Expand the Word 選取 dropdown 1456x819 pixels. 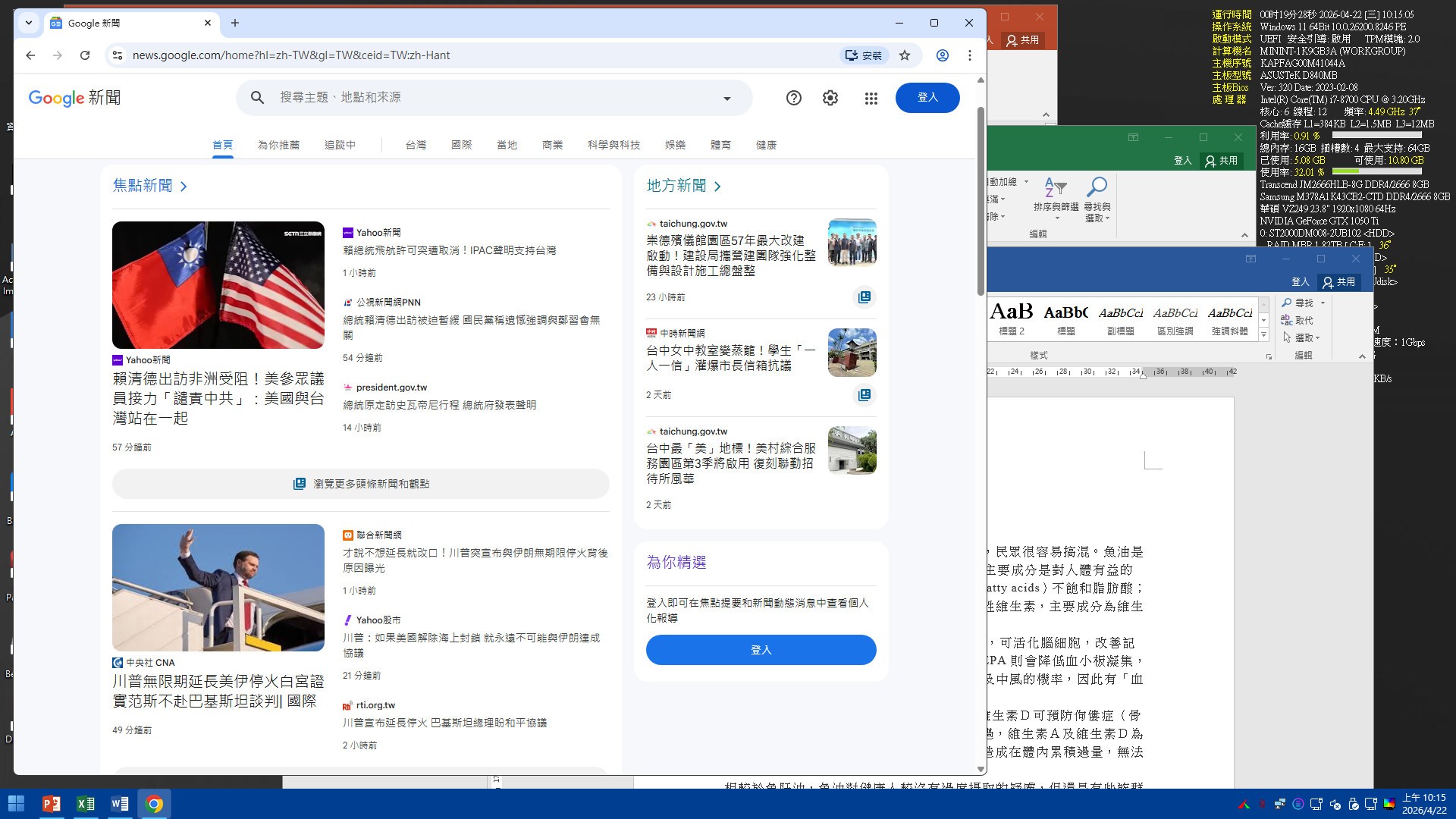[1307, 338]
